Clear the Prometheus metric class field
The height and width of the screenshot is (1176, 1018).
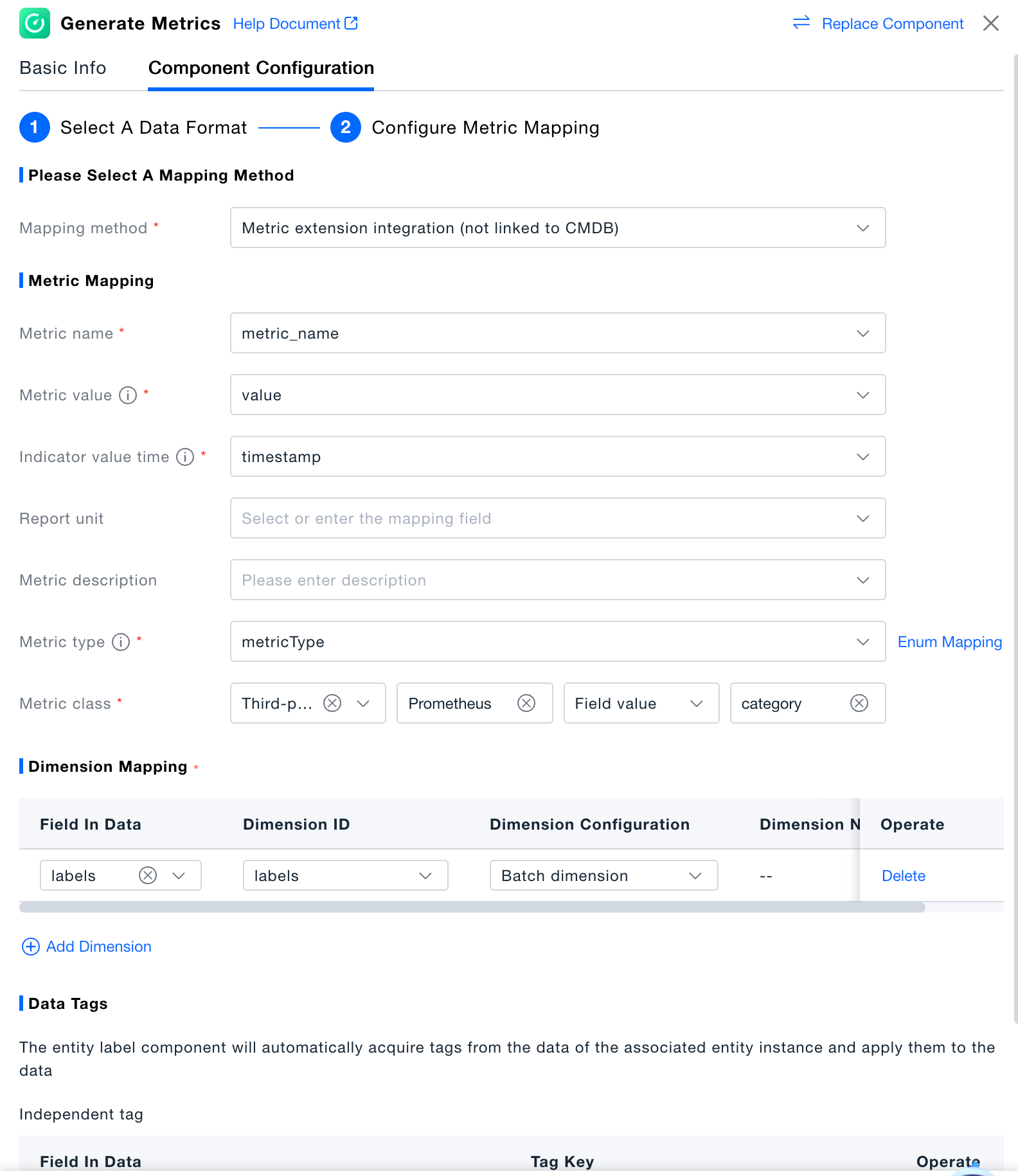tap(526, 704)
